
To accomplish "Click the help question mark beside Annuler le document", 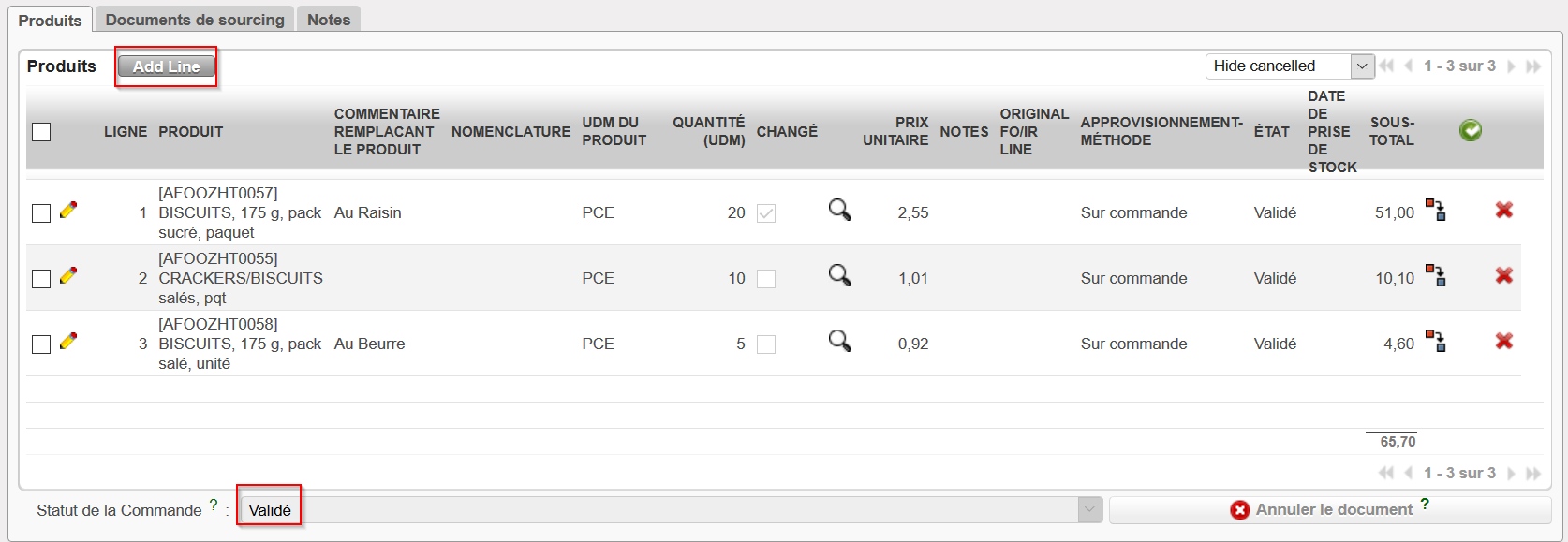I will (1426, 504).
